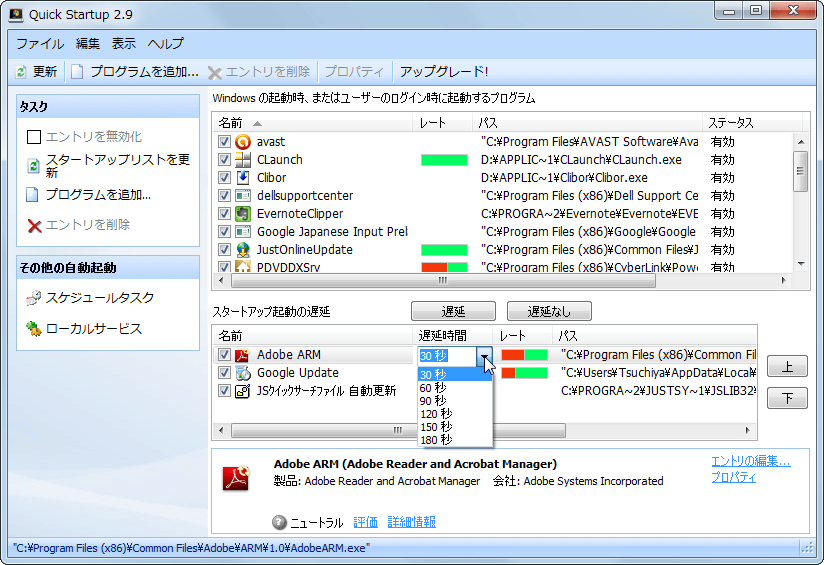Click the EvernoteClipper elephant icon

tap(243, 213)
